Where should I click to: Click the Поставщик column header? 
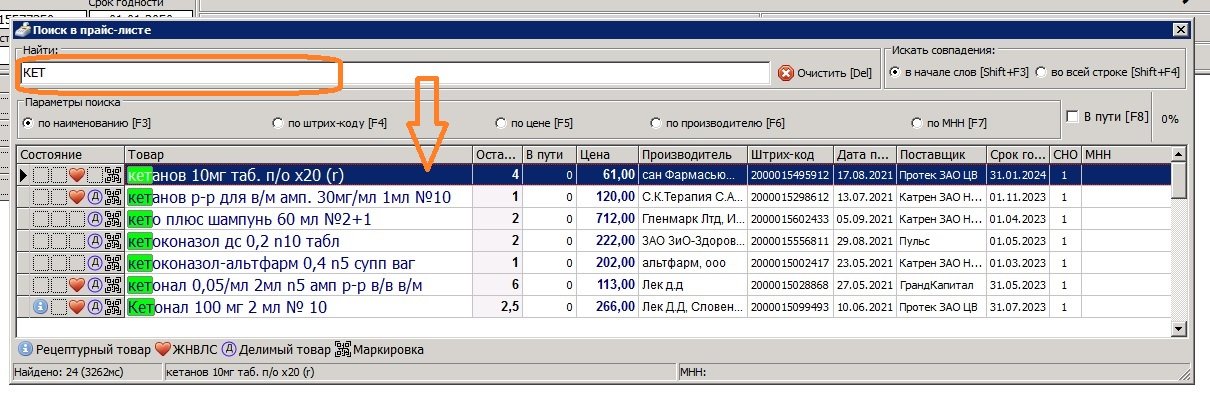[940, 155]
